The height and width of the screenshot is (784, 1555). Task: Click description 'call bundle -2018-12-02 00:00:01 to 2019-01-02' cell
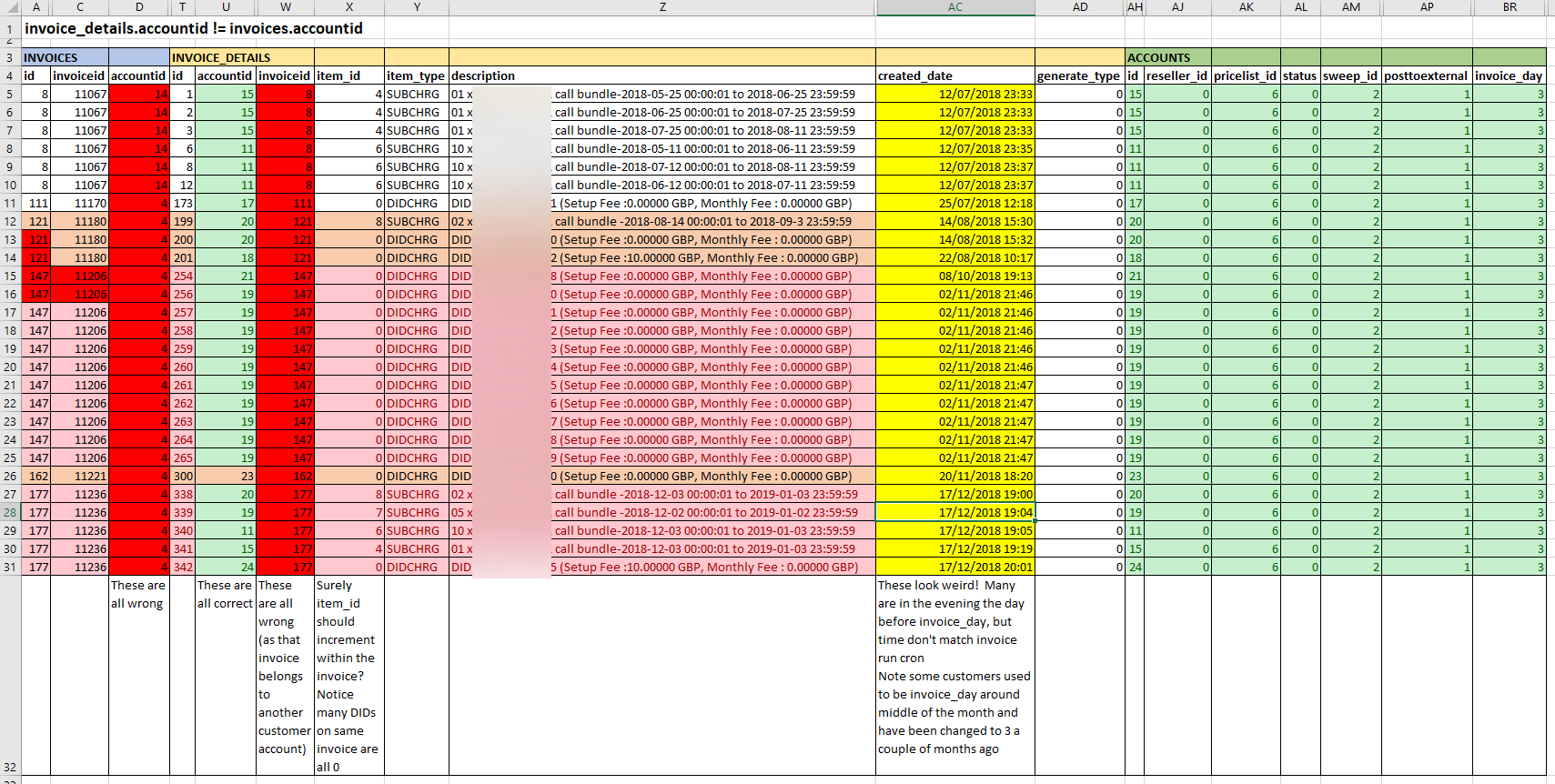pyautogui.click(x=662, y=512)
